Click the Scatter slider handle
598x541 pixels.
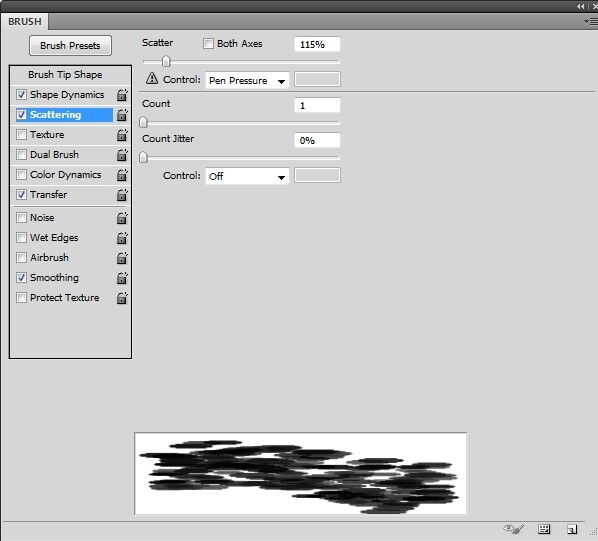click(166, 61)
